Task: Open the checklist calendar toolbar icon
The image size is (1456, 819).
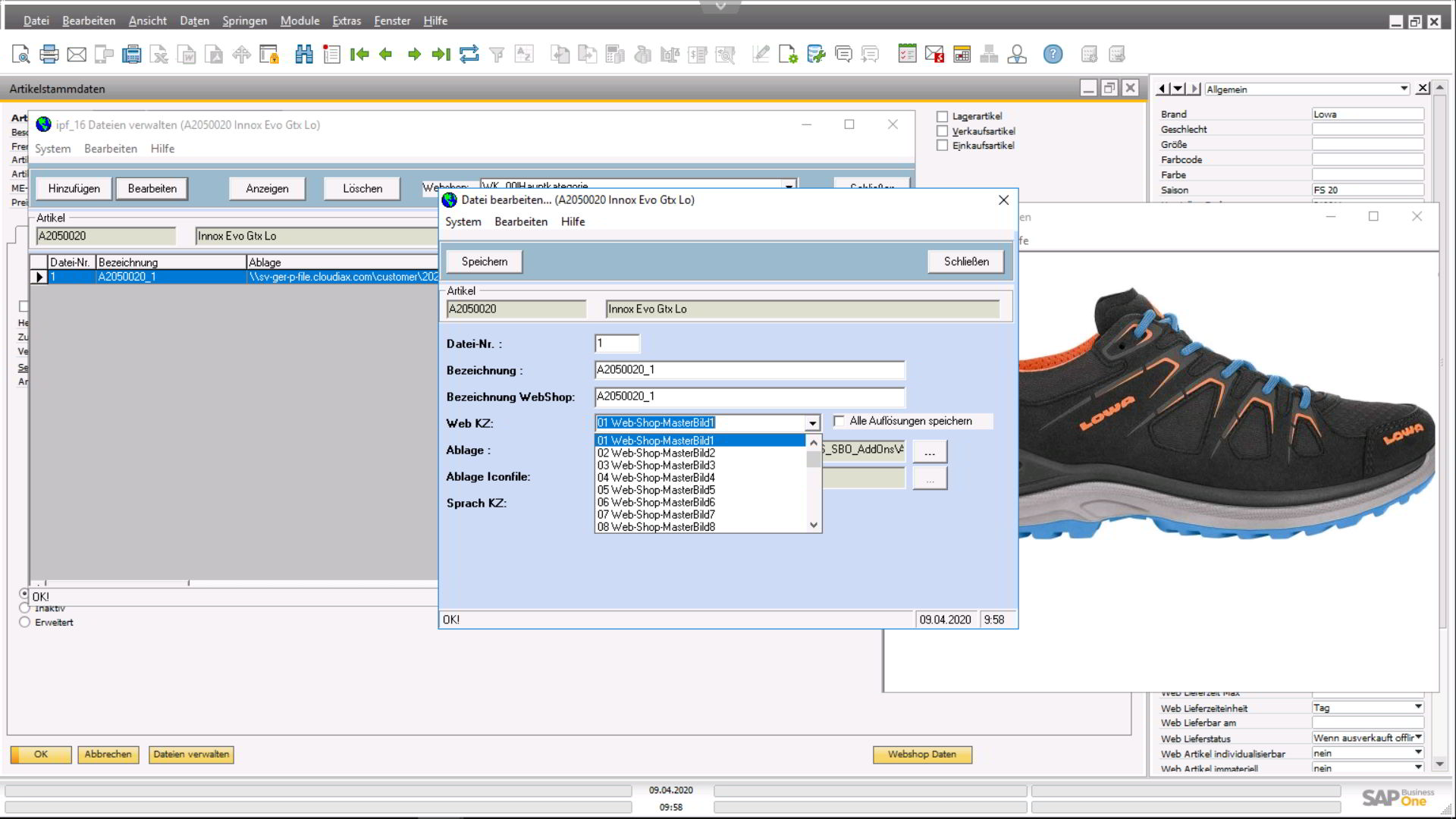Action: pos(907,54)
